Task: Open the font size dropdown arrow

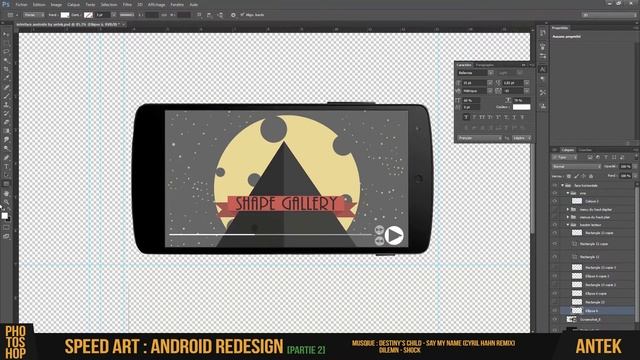Action: [489, 83]
